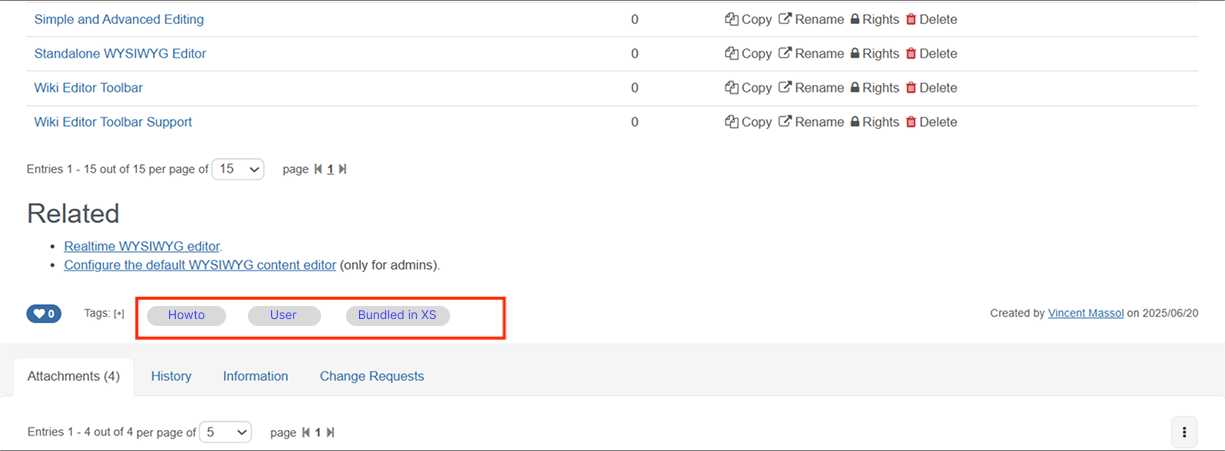Click the Bundled in XS tag
The height and width of the screenshot is (451, 1225).
(397, 315)
